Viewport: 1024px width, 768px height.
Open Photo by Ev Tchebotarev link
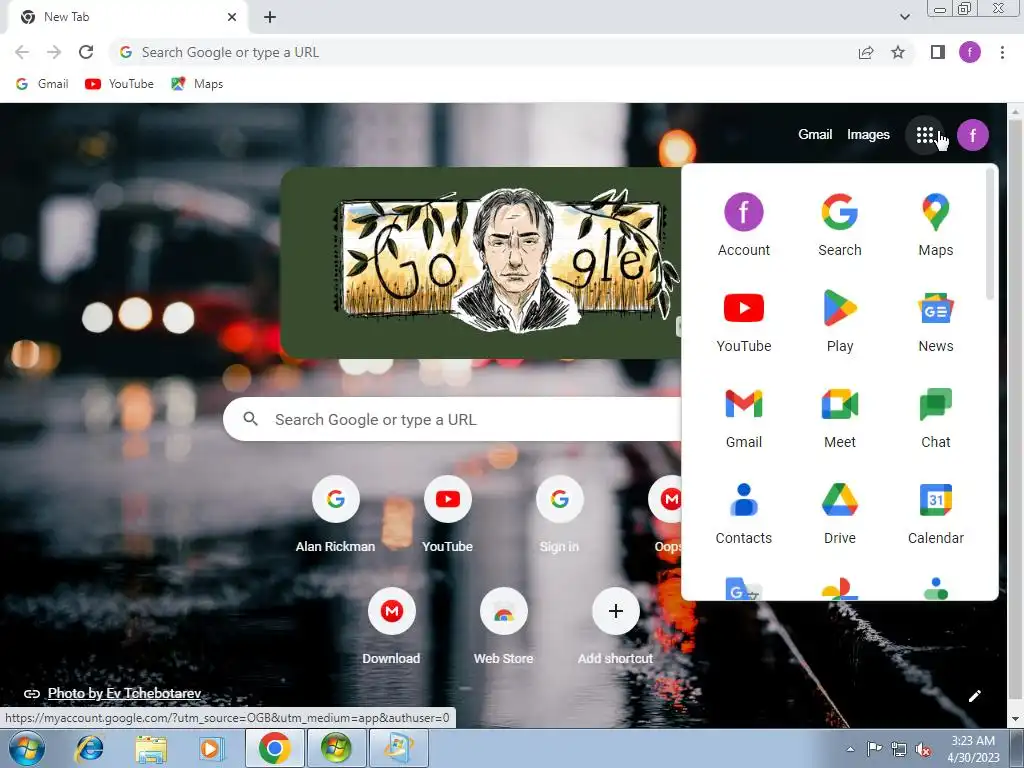tap(124, 694)
